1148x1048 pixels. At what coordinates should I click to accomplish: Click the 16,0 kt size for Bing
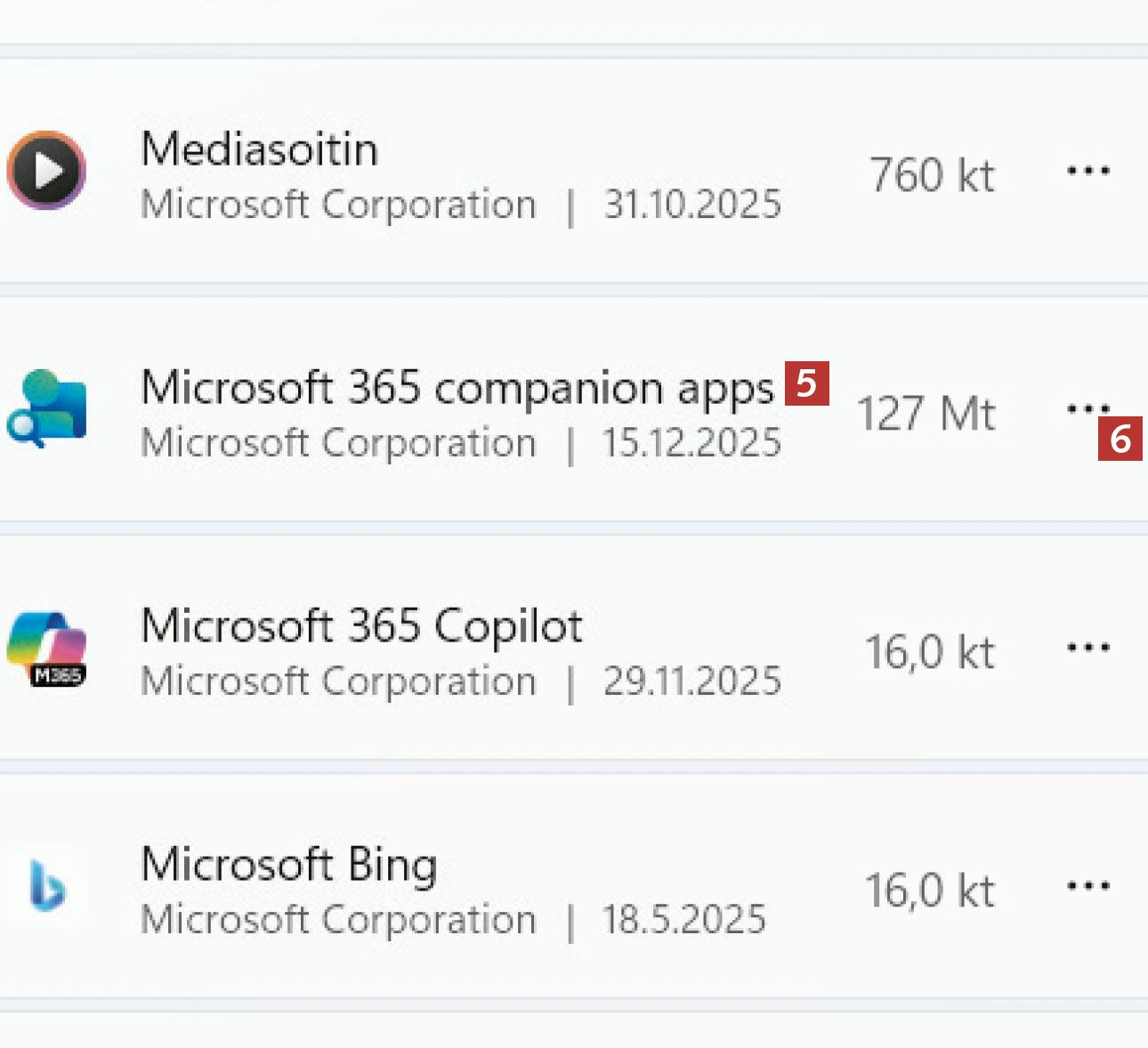coord(929,891)
